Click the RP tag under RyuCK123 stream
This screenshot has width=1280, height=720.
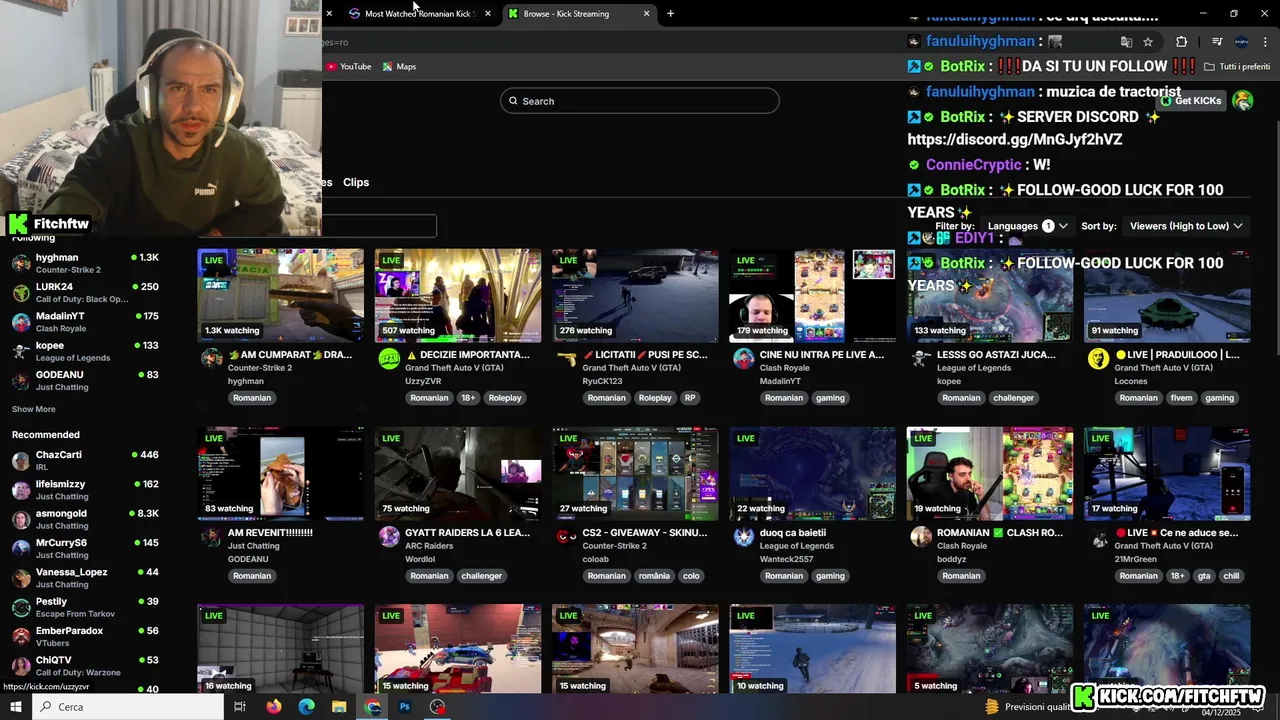coord(690,398)
